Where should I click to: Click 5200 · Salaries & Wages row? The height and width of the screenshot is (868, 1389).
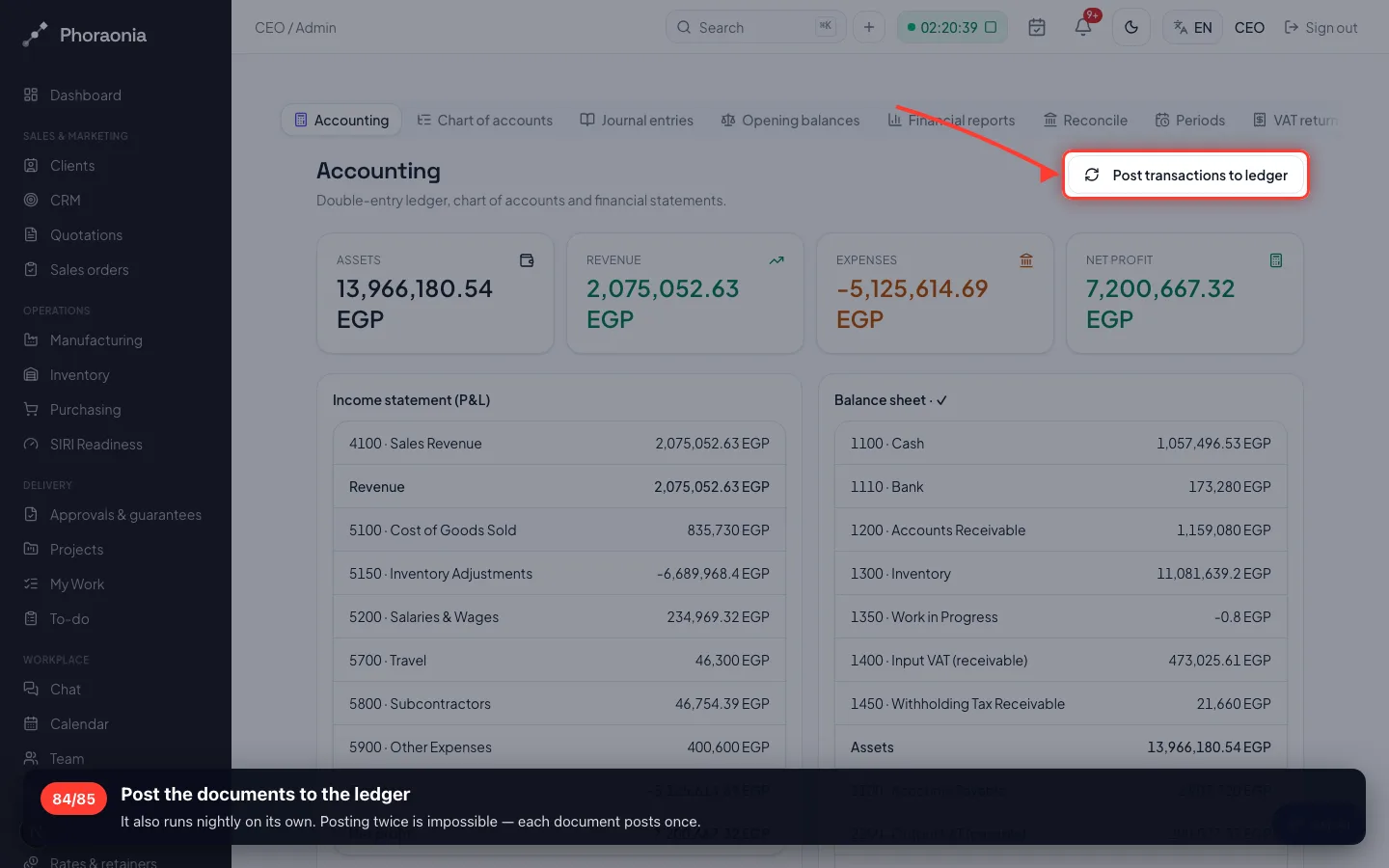[x=559, y=617]
